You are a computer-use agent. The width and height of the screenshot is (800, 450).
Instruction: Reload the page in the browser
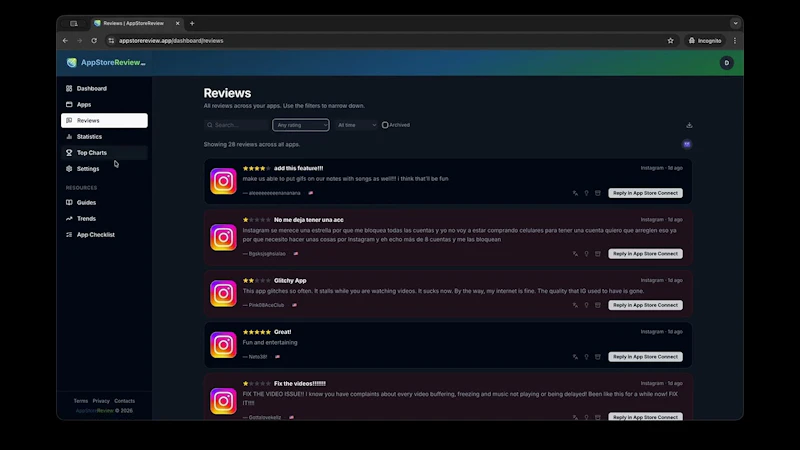(x=94, y=41)
